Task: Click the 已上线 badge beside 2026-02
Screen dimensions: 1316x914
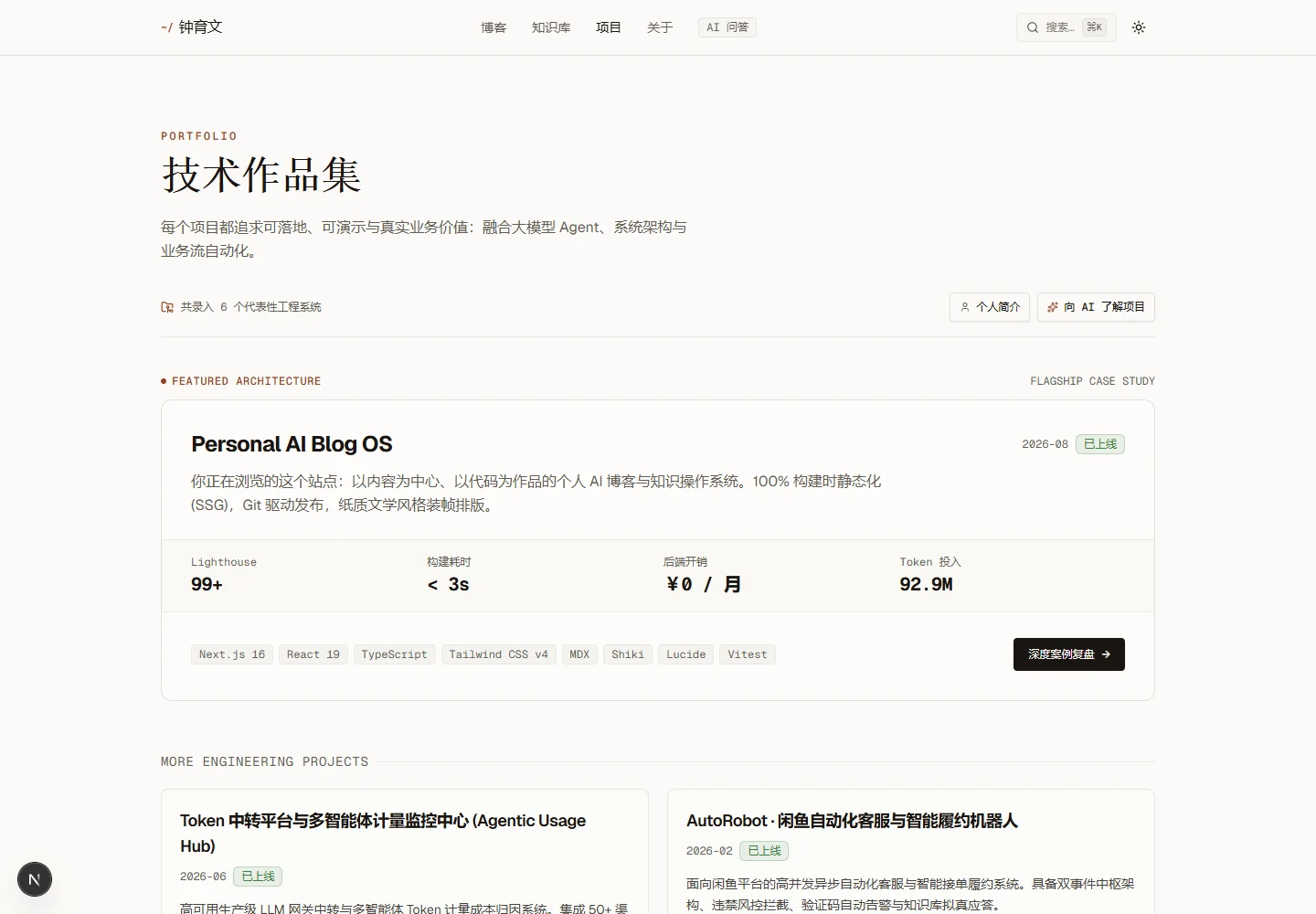Action: 764,851
